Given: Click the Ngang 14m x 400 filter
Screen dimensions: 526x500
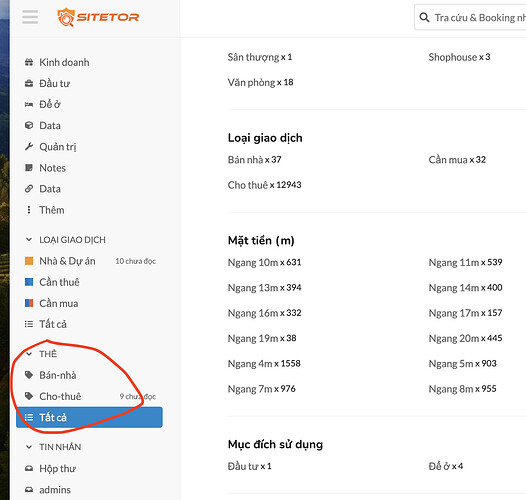Looking at the screenshot, I should pyautogui.click(x=465, y=288).
